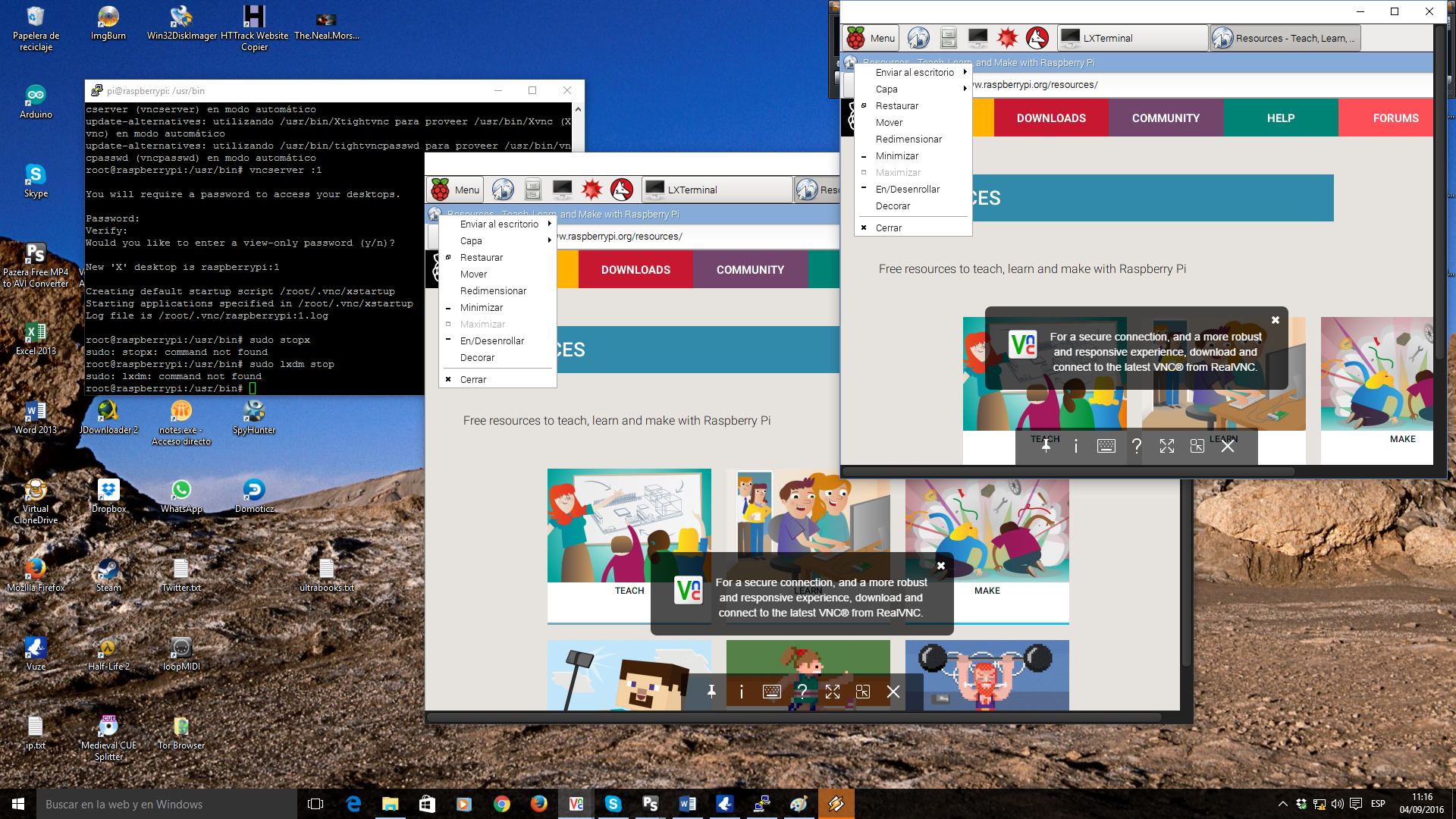
Task: Click the horizontal scrollbar of larger VNC window
Action: pyautogui.click(x=794, y=717)
